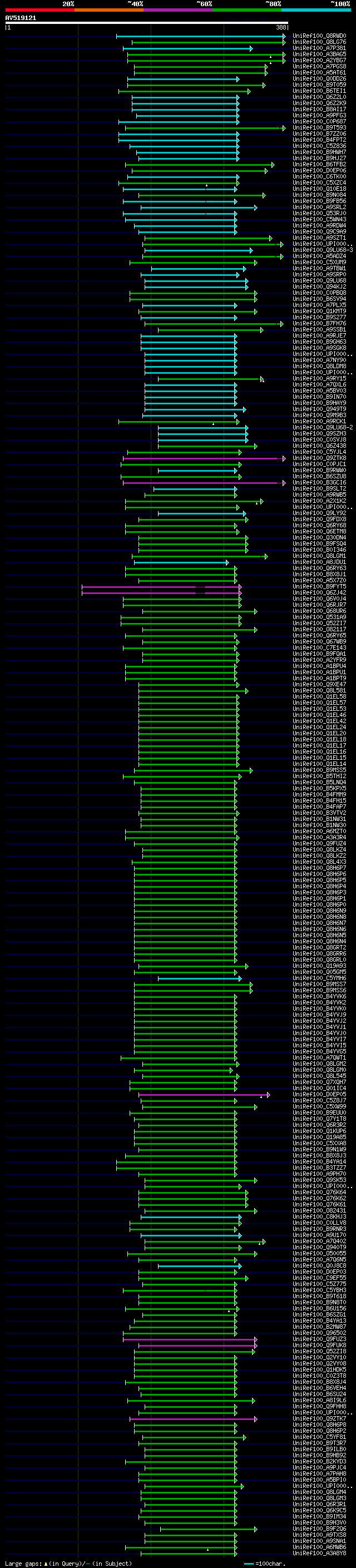
Task: Select hit UniRef100_A3BAG5
Action: pos(319,54)
